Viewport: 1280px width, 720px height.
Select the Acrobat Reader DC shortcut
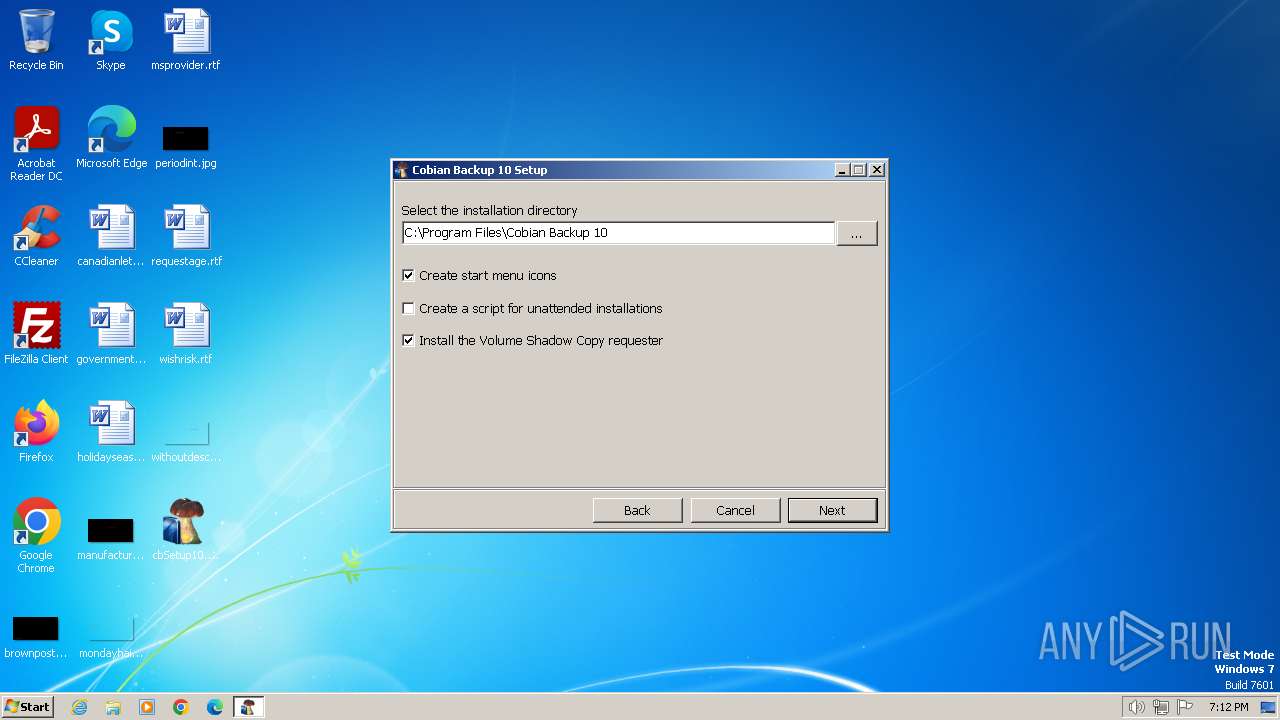(x=36, y=144)
